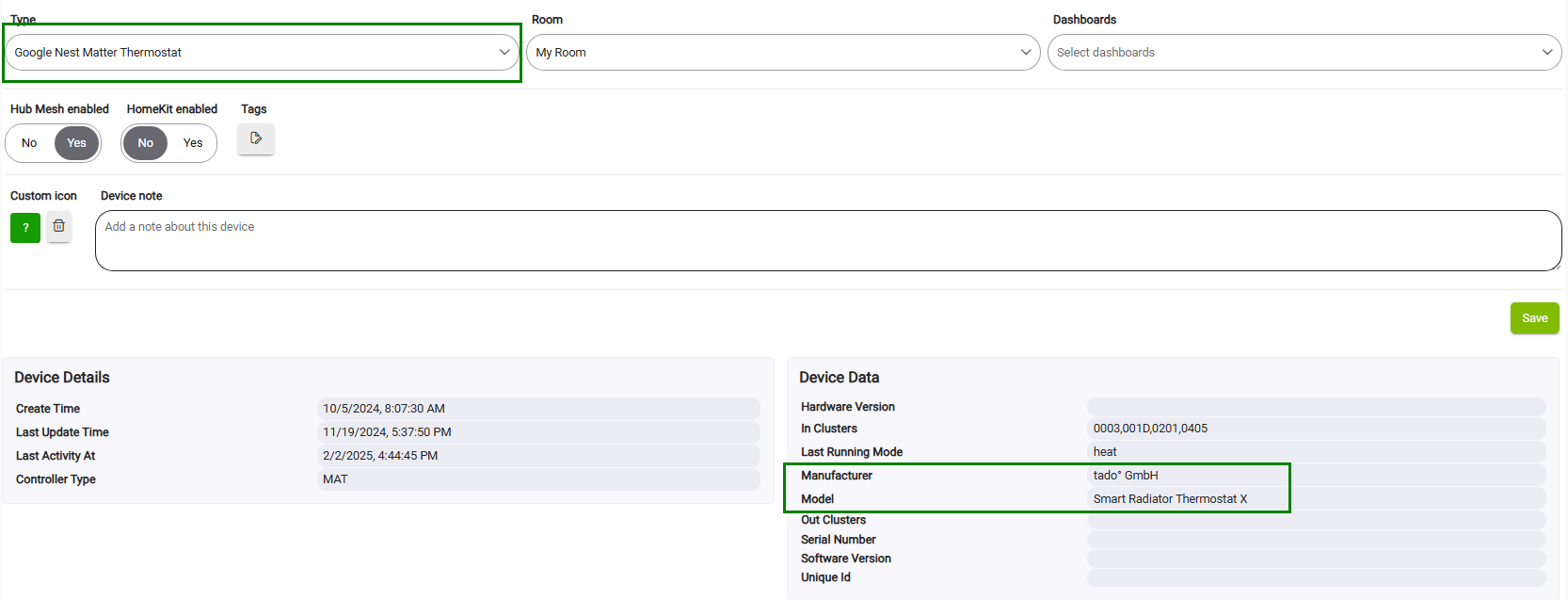
Task: Set Hub Mesh enabled to Yes
Action: [x=76, y=143]
